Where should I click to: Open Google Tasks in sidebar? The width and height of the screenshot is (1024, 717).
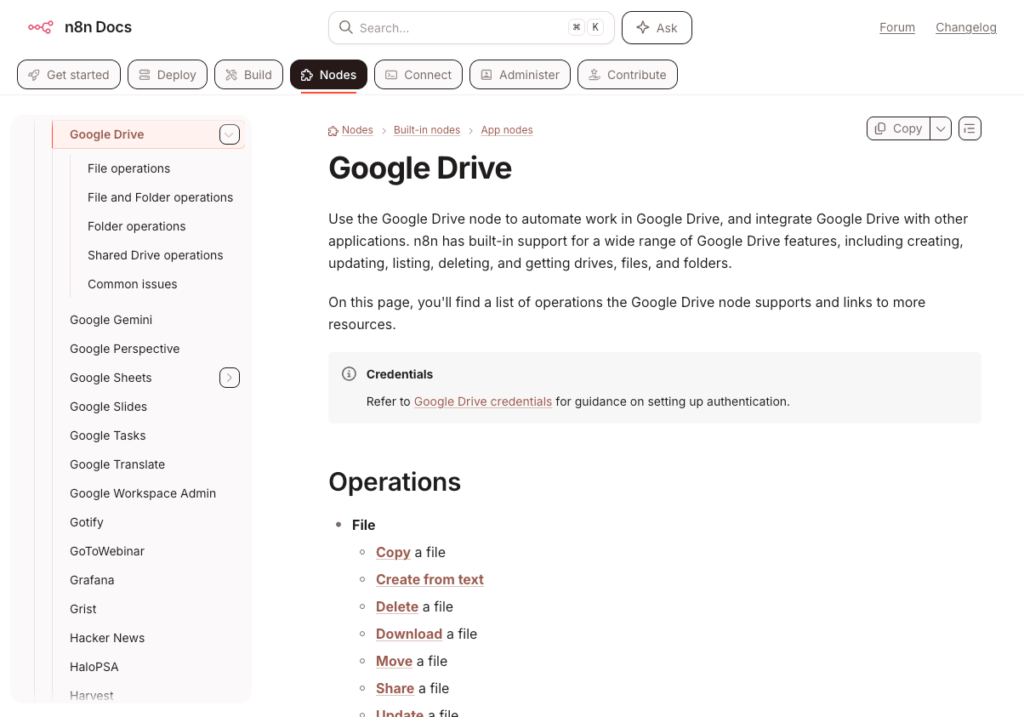click(108, 436)
